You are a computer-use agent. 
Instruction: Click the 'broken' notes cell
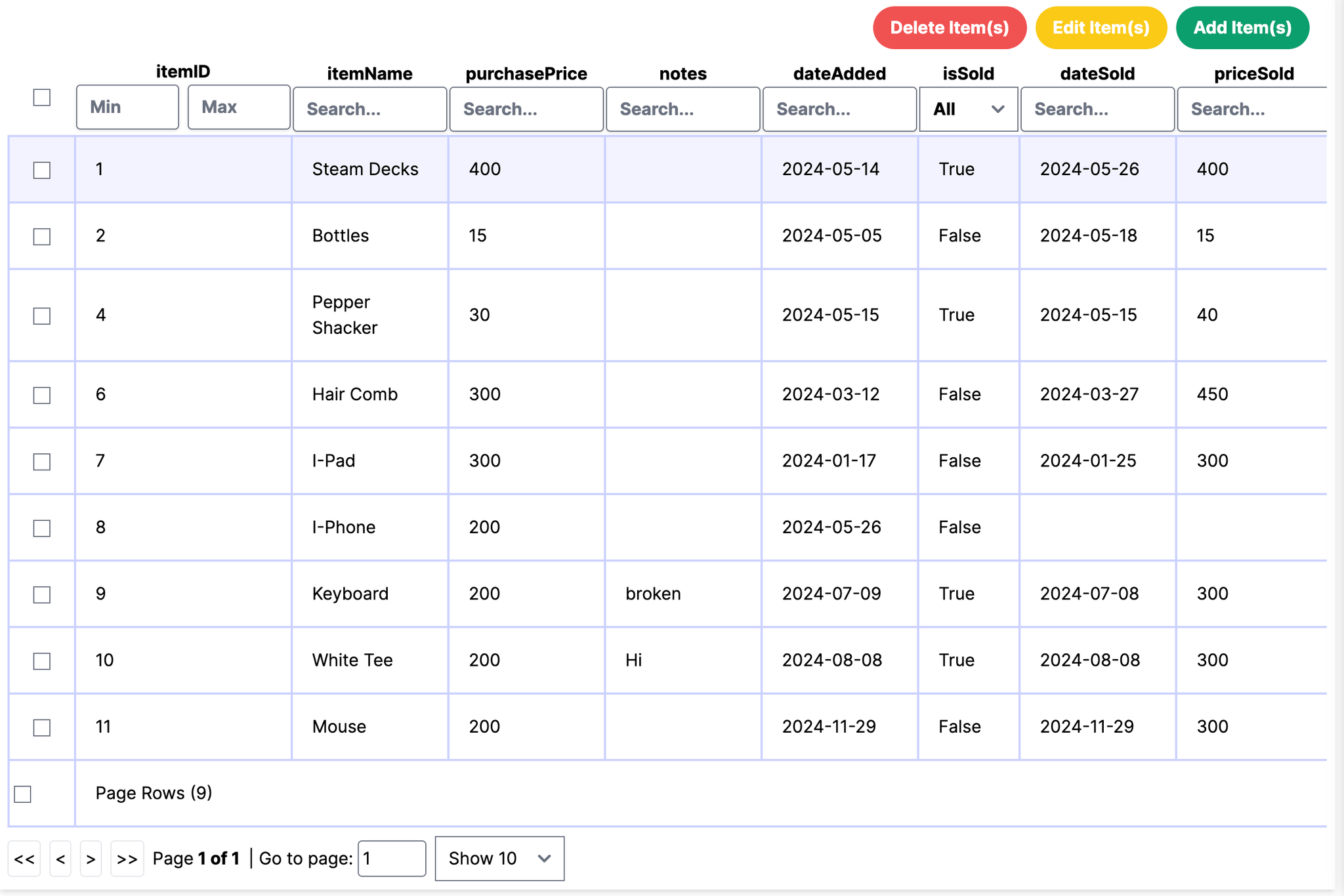(683, 594)
